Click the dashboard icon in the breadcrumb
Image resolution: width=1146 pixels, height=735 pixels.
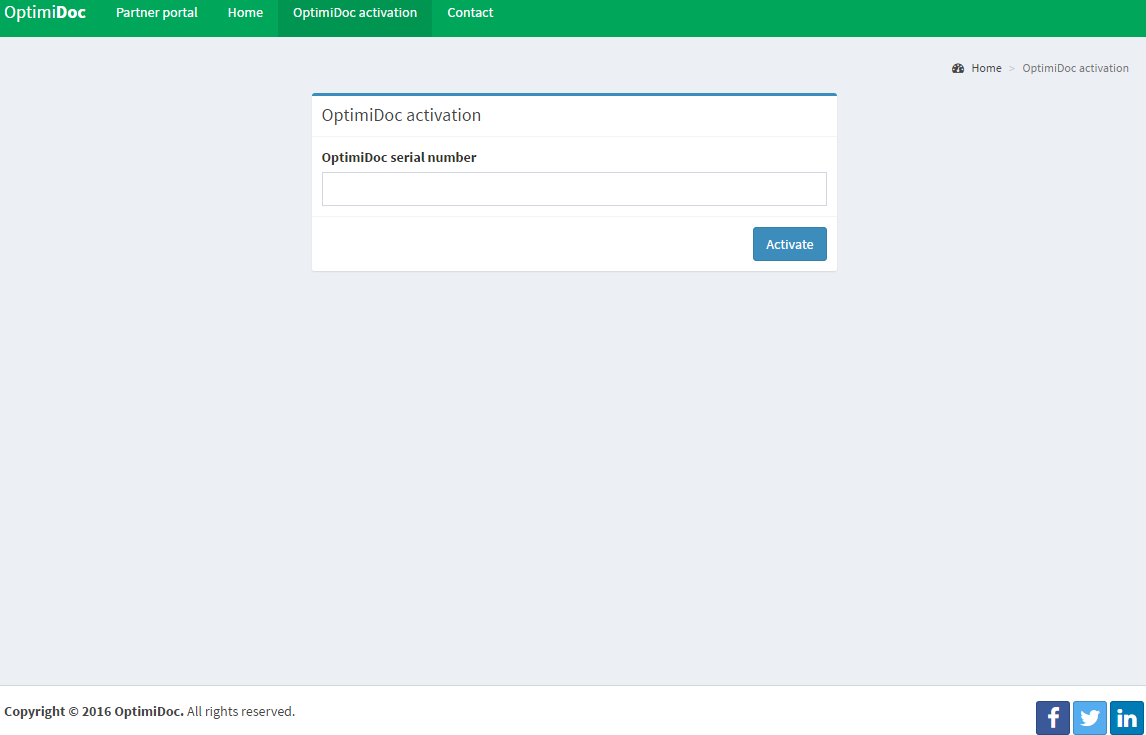point(958,68)
